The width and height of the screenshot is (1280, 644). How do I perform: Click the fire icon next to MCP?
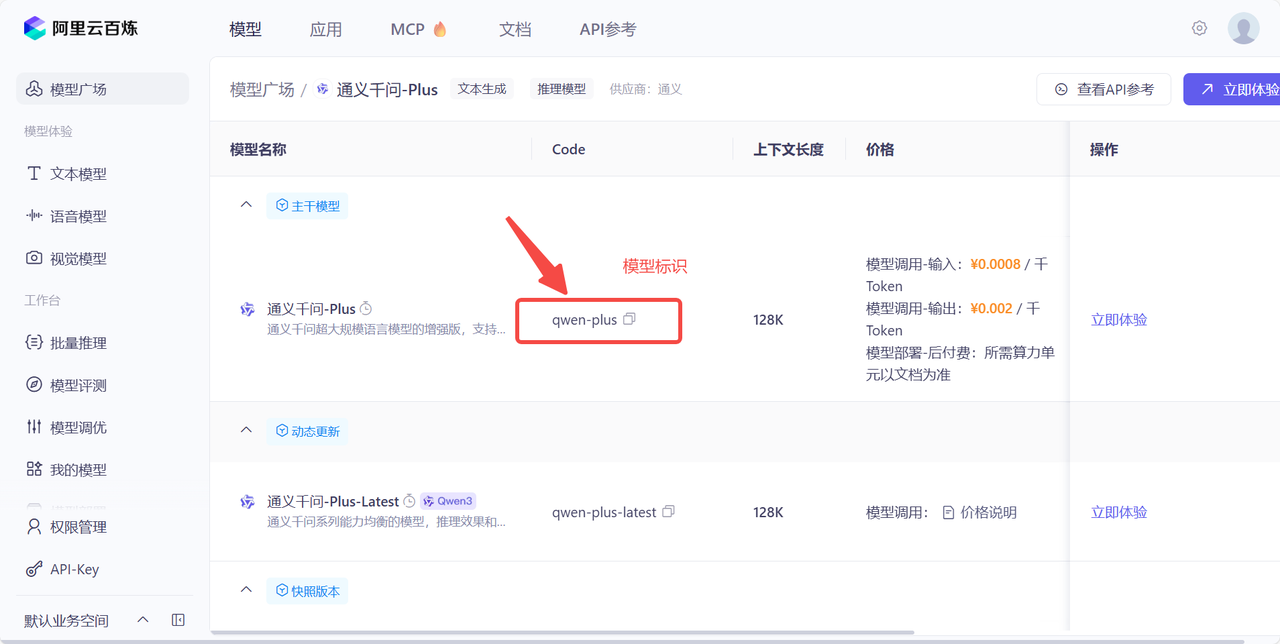tap(440, 29)
